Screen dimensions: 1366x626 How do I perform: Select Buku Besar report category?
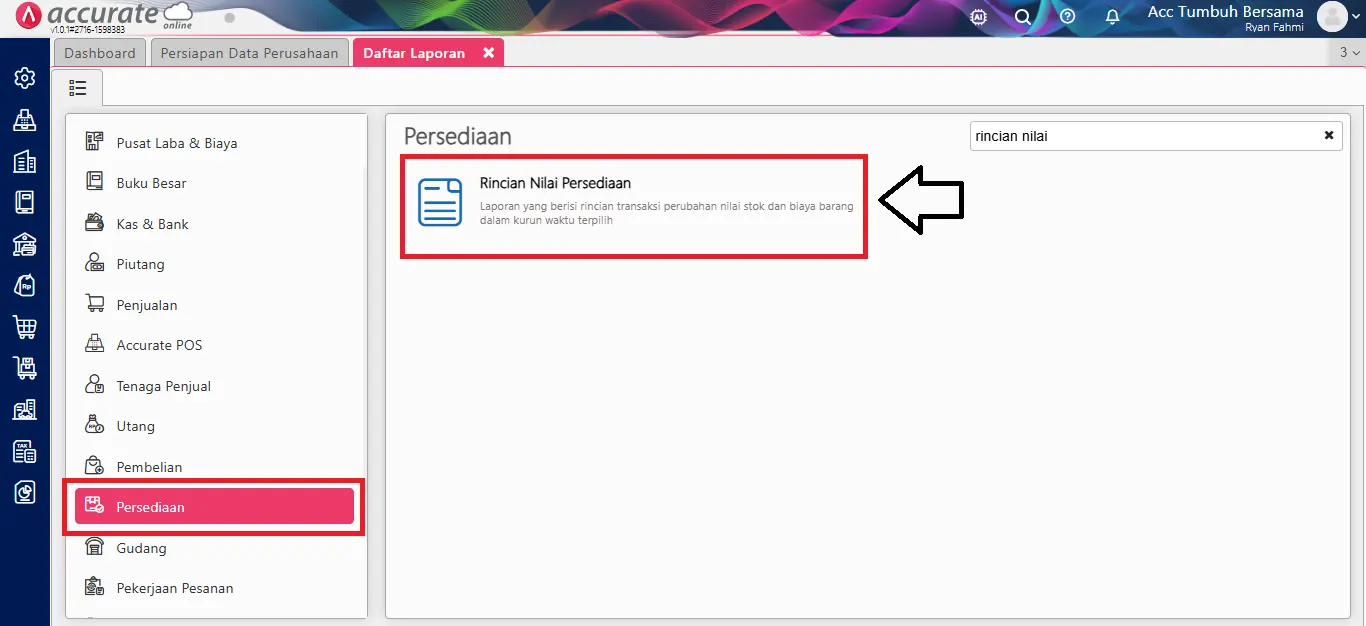point(215,183)
